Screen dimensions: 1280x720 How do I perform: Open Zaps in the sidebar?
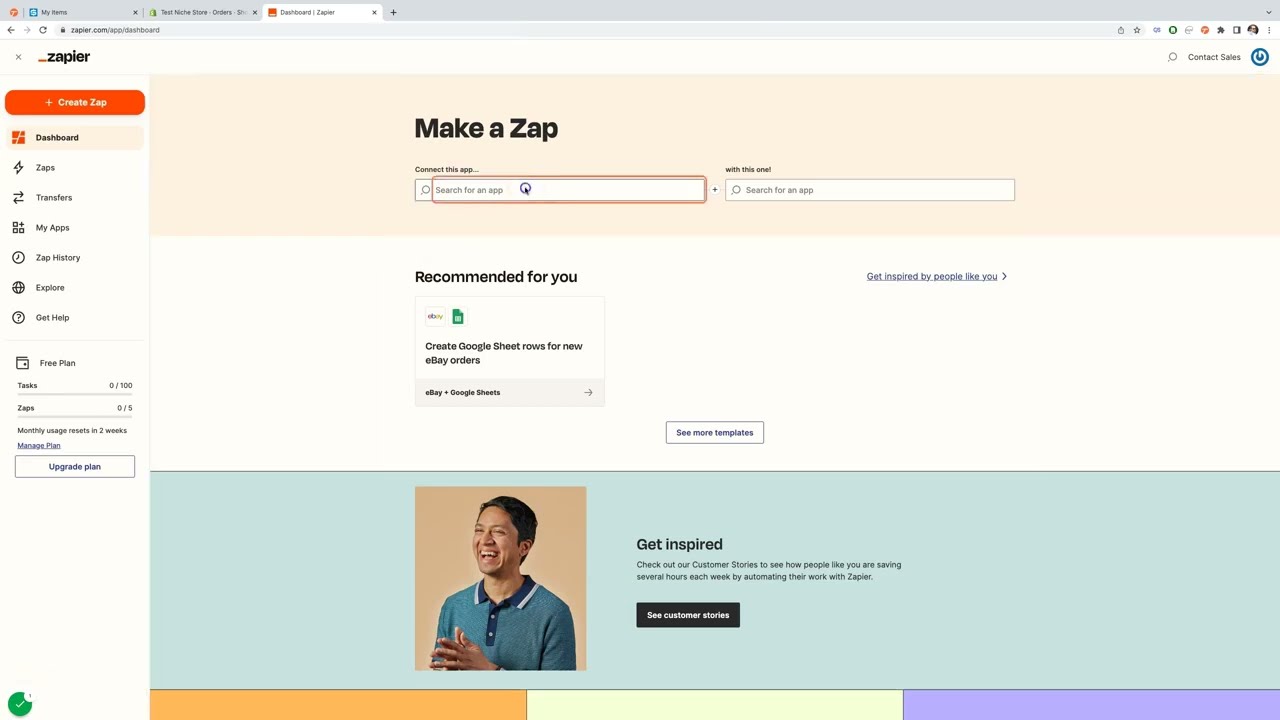[x=75, y=167]
